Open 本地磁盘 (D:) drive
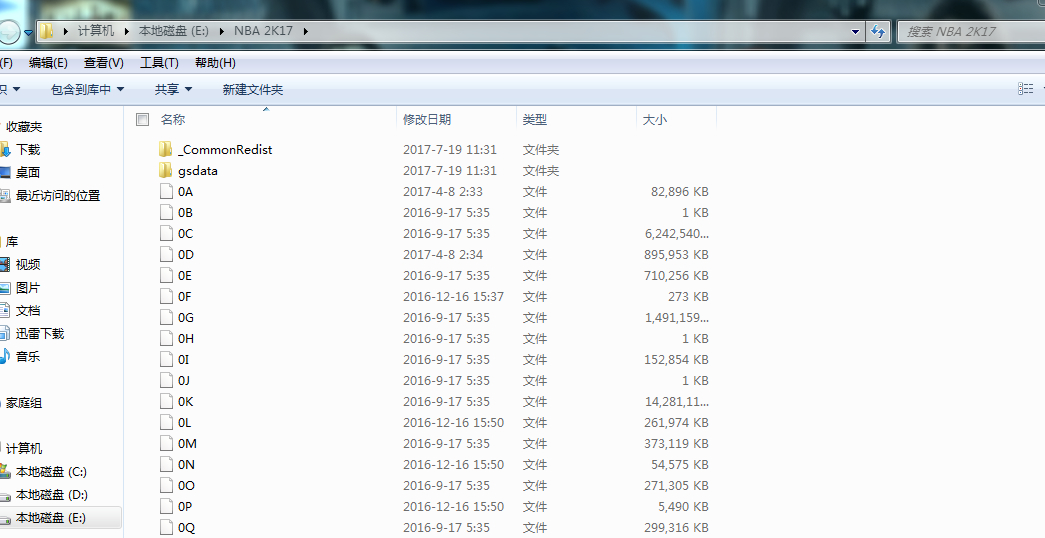This screenshot has height=538, width=1045. 51,495
